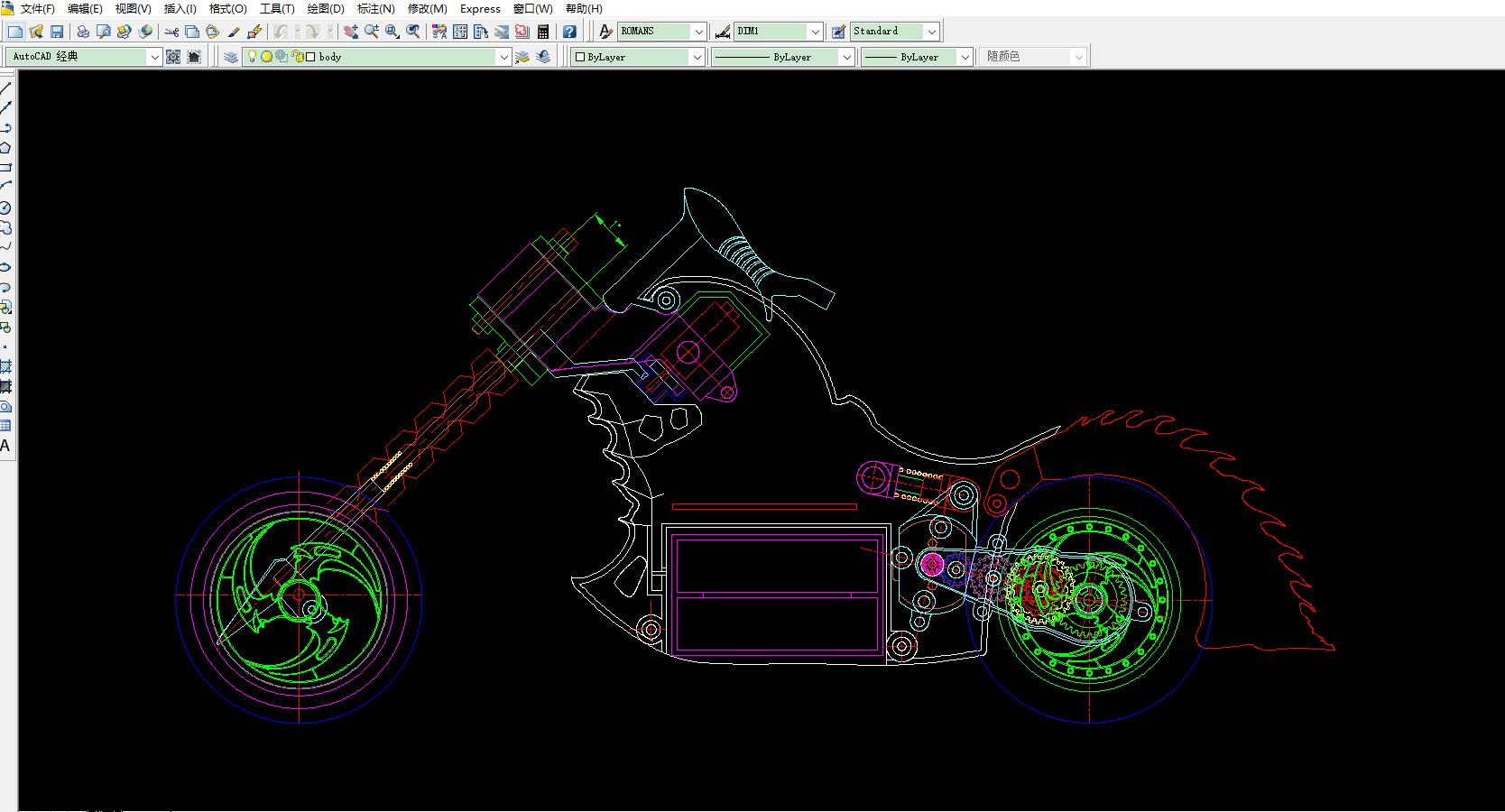Screen dimensions: 1505x812
Task: Open the DIM1 dimension style dropdown
Action: pyautogui.click(x=817, y=31)
